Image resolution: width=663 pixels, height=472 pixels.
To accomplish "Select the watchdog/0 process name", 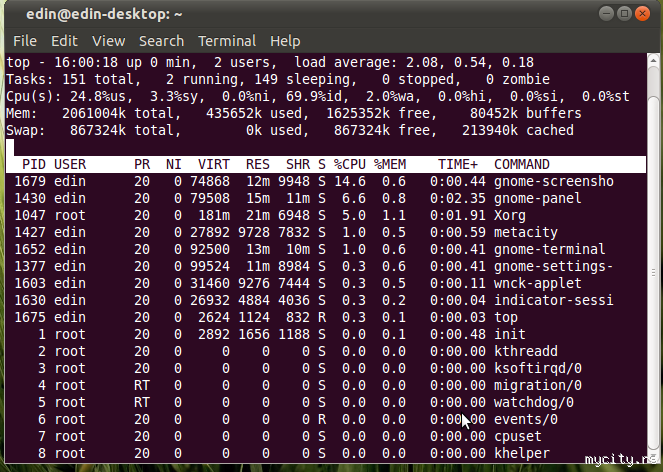I will [x=534, y=402].
